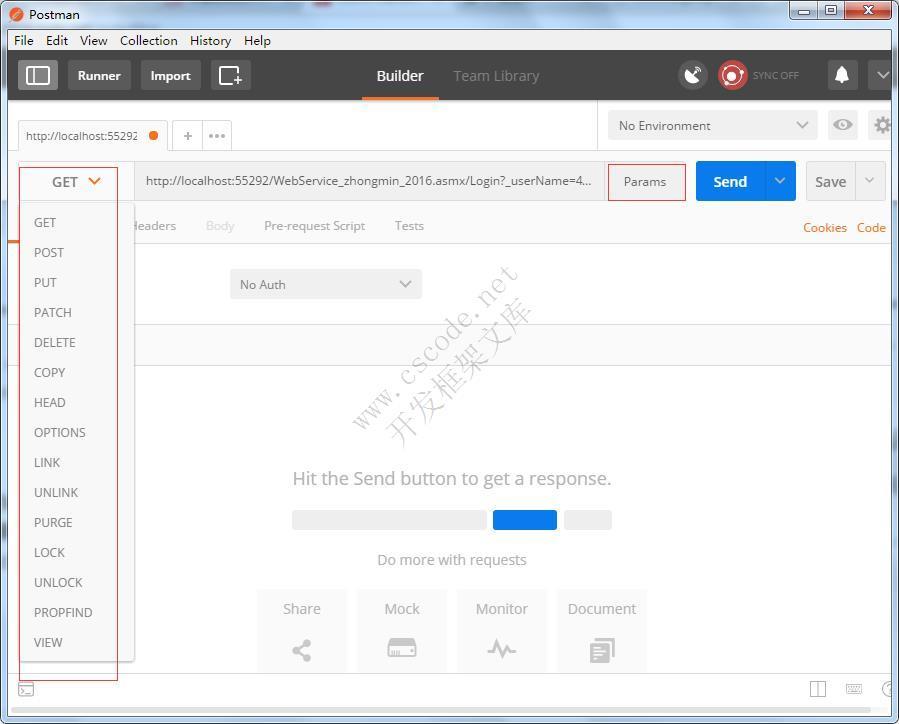Select POST from the method list
The image size is (899, 724).
49,252
